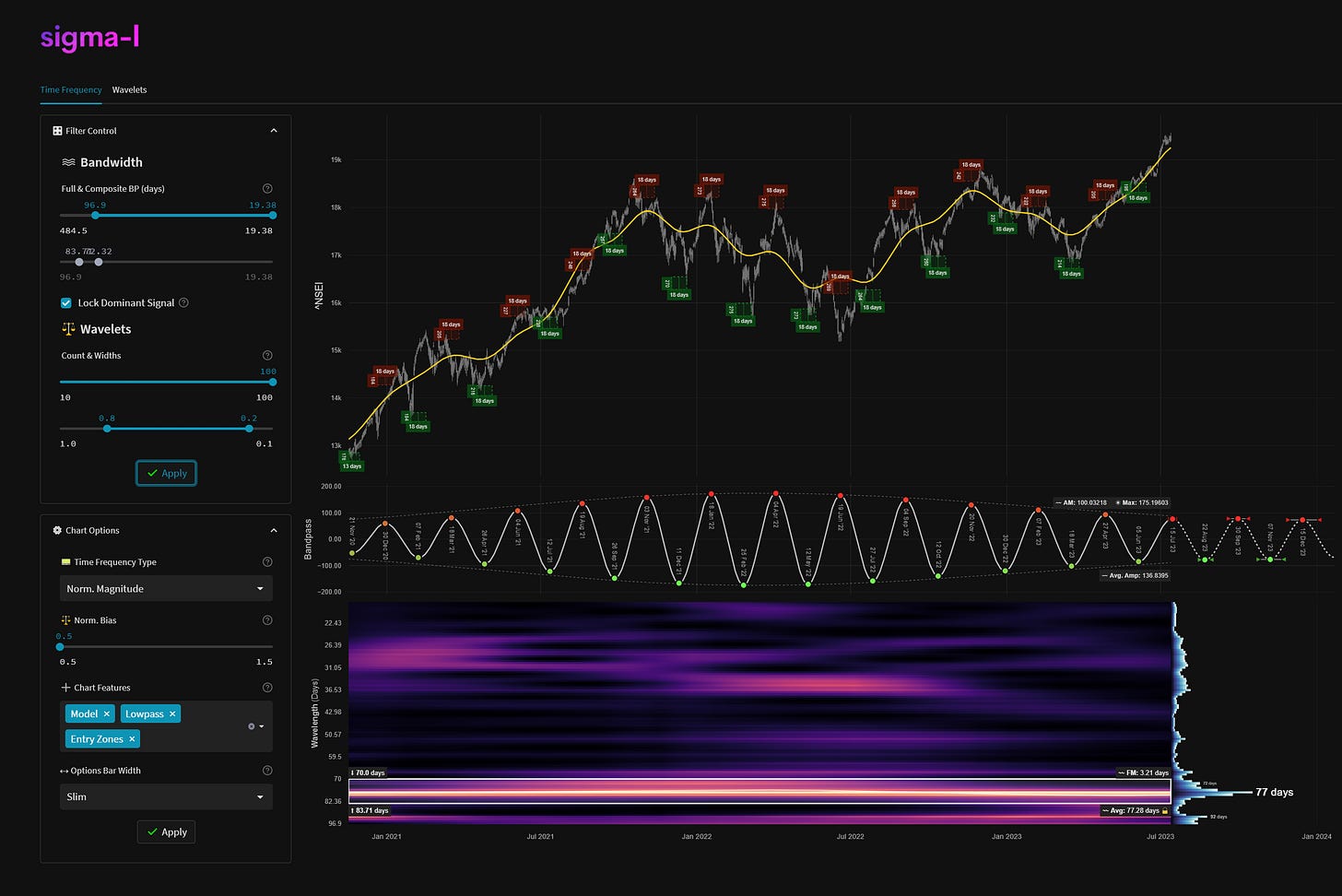This screenshot has width=1342, height=896.
Task: Click the Time Frequency Type icon
Action: point(65,562)
